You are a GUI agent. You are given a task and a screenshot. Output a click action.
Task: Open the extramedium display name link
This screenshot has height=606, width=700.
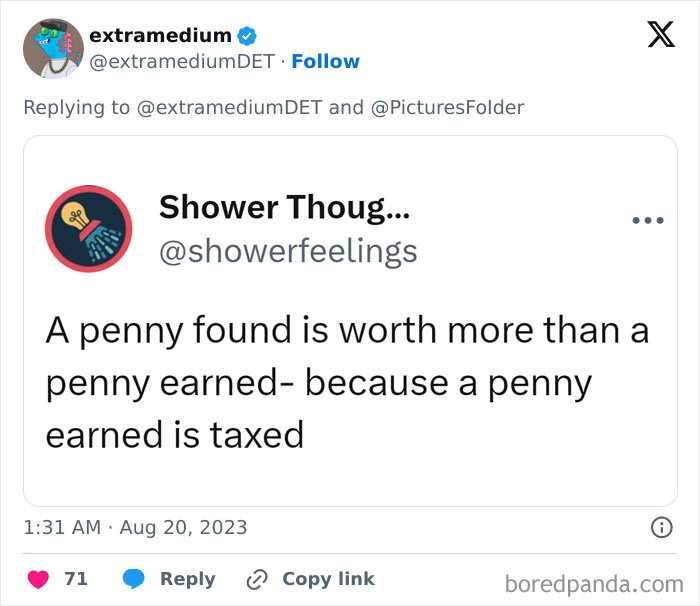coord(160,36)
